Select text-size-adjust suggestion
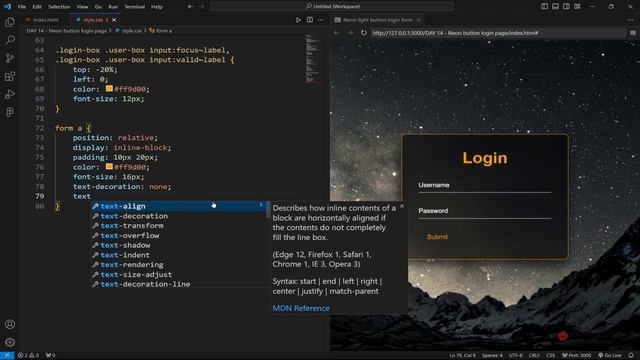640x360 pixels. tap(178, 275)
